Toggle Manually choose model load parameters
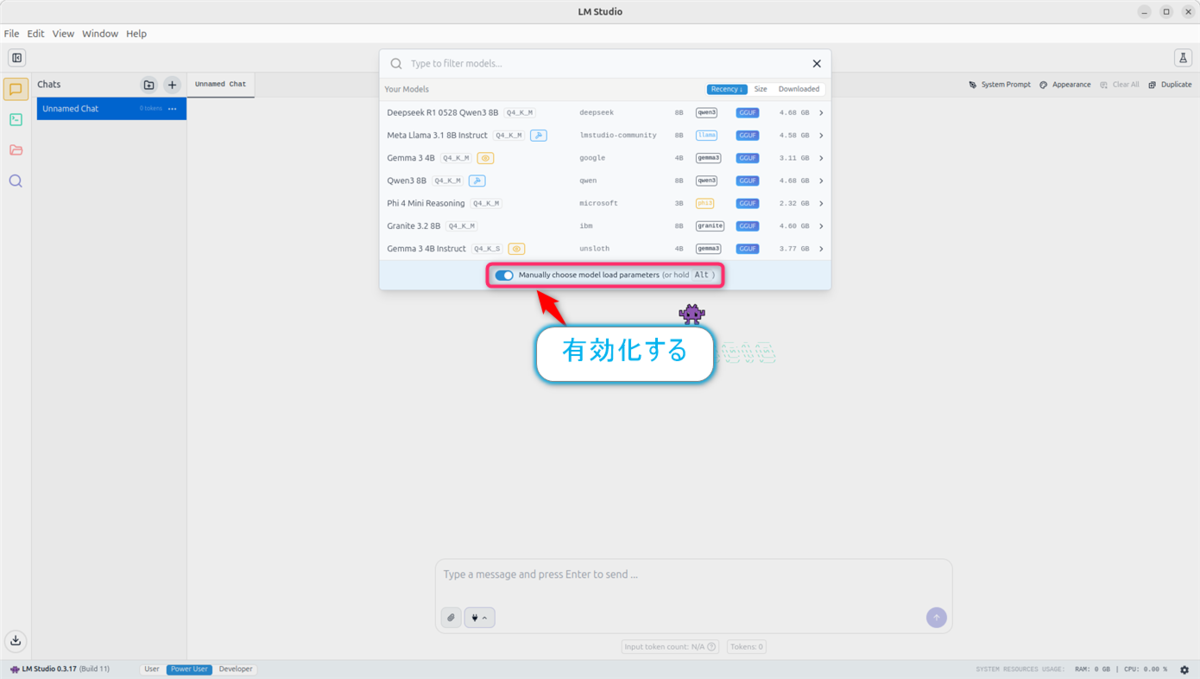 504,275
